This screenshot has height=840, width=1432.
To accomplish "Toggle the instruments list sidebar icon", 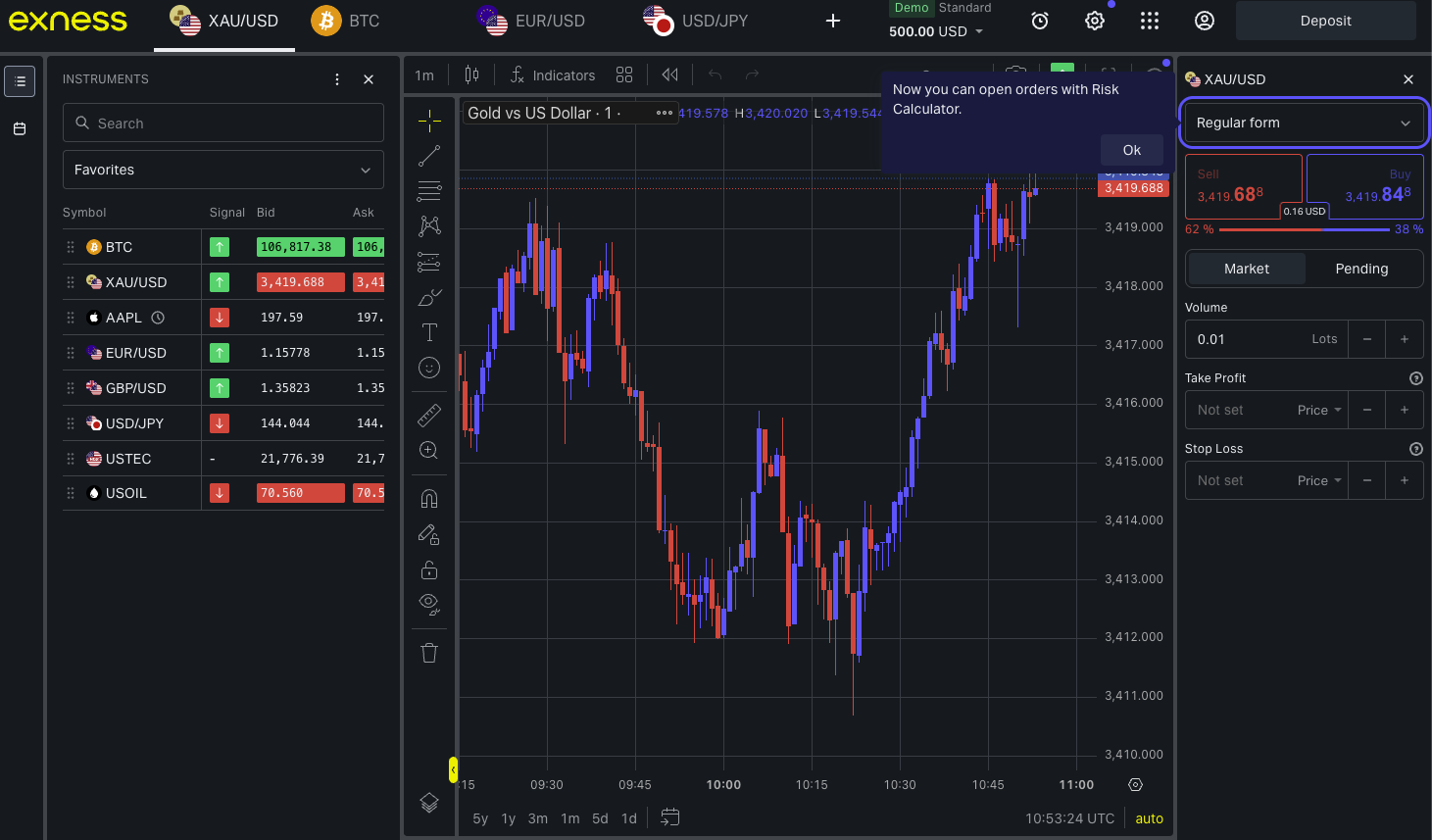I will coord(20,81).
